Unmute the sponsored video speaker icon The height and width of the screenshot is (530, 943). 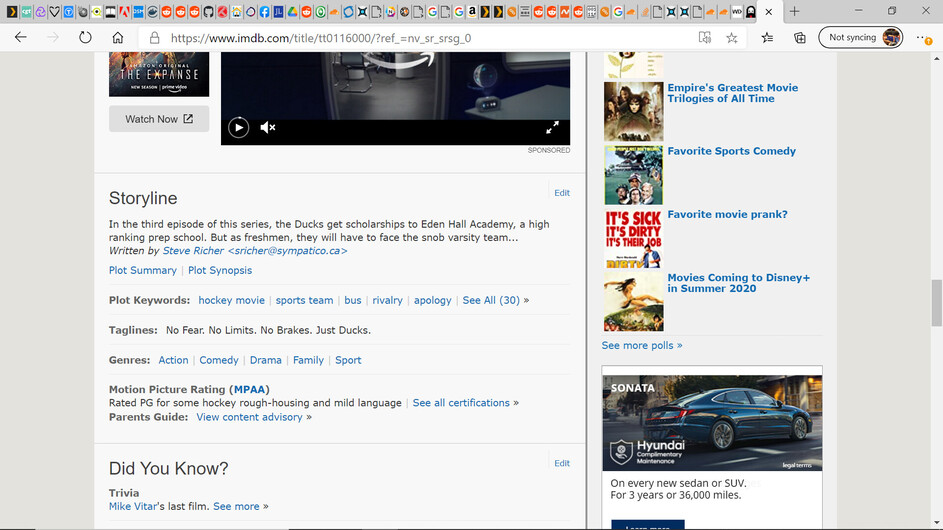268,128
